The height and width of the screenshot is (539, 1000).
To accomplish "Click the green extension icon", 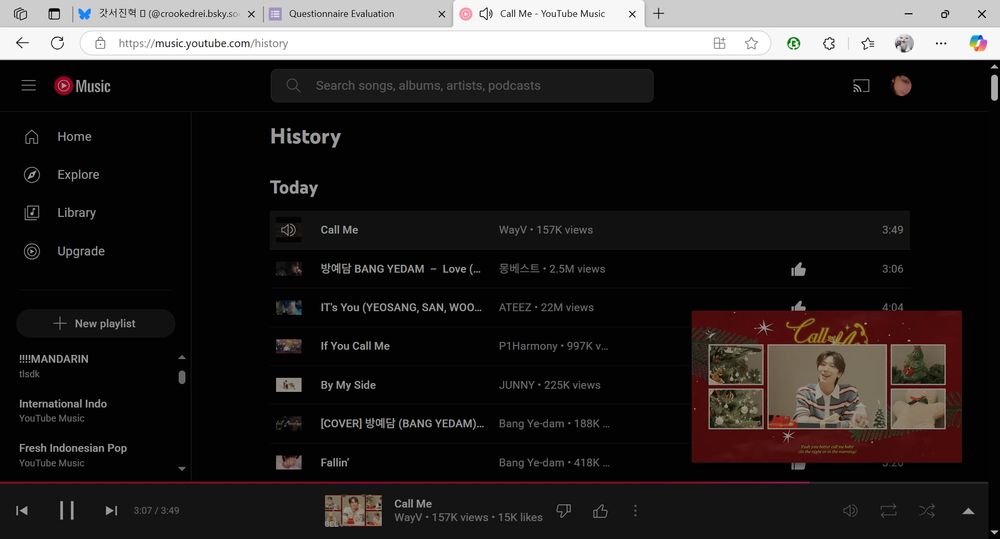I will point(793,43).
